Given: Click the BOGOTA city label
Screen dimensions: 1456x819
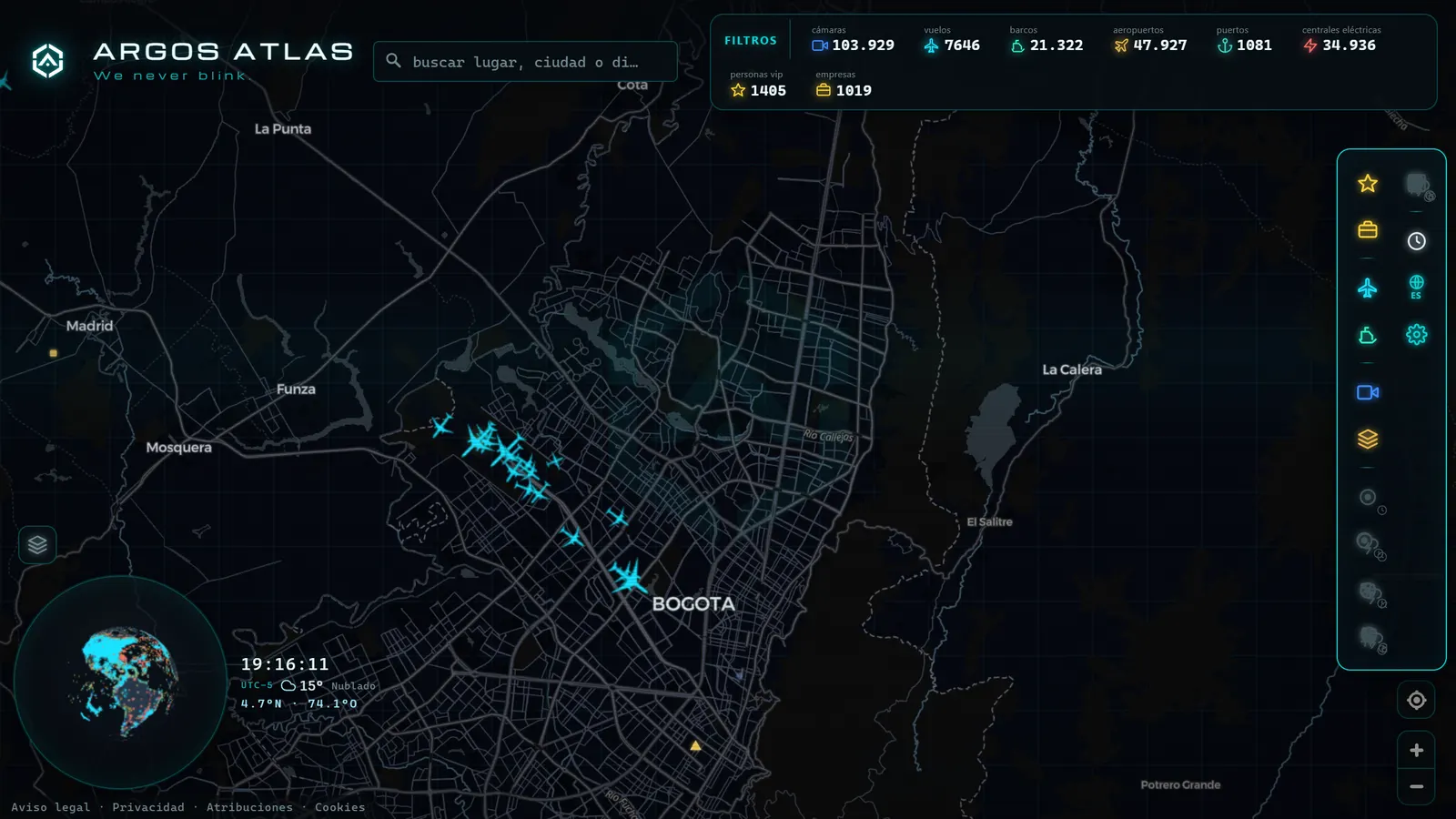Looking at the screenshot, I should (x=693, y=604).
